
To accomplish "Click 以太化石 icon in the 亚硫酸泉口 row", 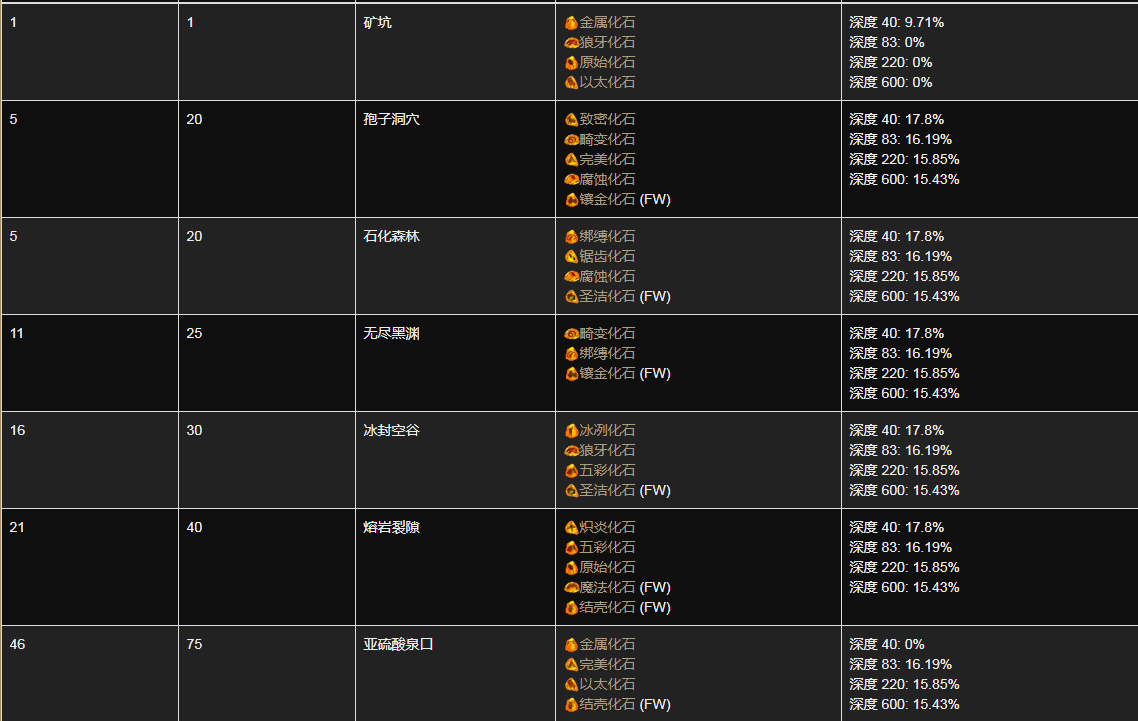I will coord(571,684).
